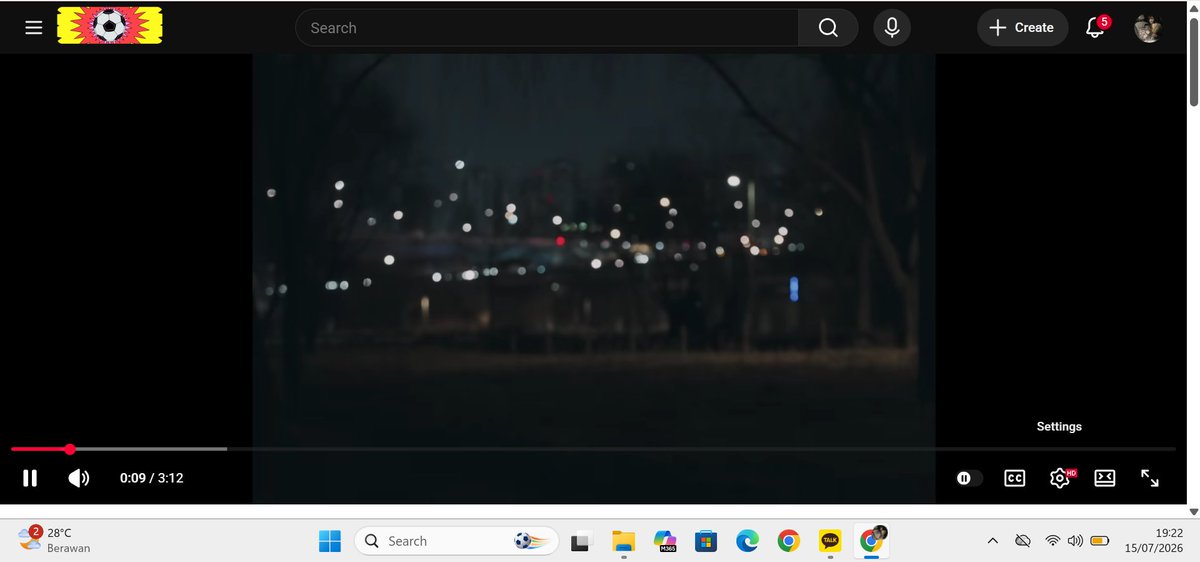Open notifications bell with 5 badge
The width and height of the screenshot is (1200, 562).
pyautogui.click(x=1096, y=27)
